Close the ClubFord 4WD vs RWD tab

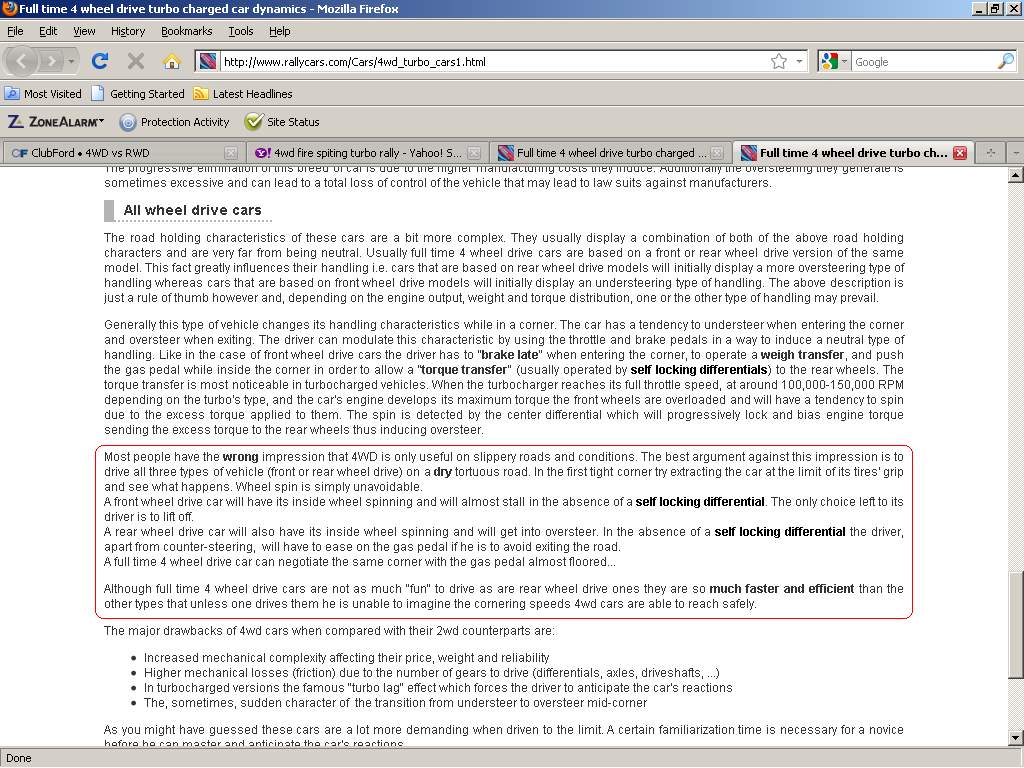pos(231,153)
